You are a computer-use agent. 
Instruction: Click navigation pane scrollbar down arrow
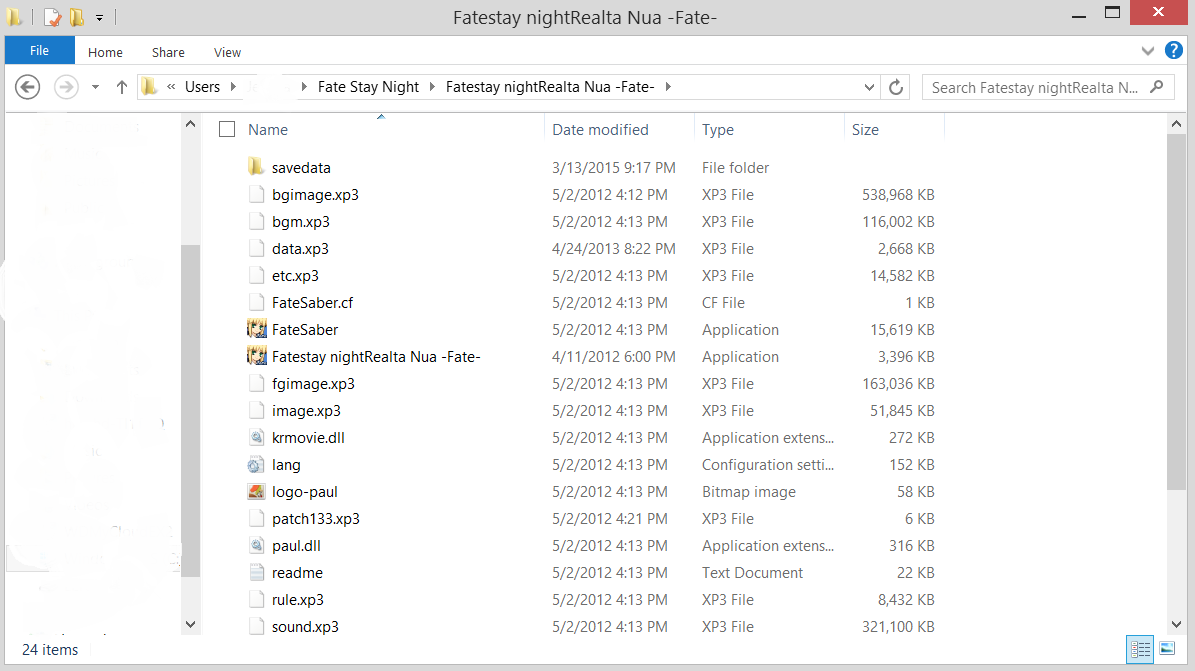pyautogui.click(x=191, y=624)
